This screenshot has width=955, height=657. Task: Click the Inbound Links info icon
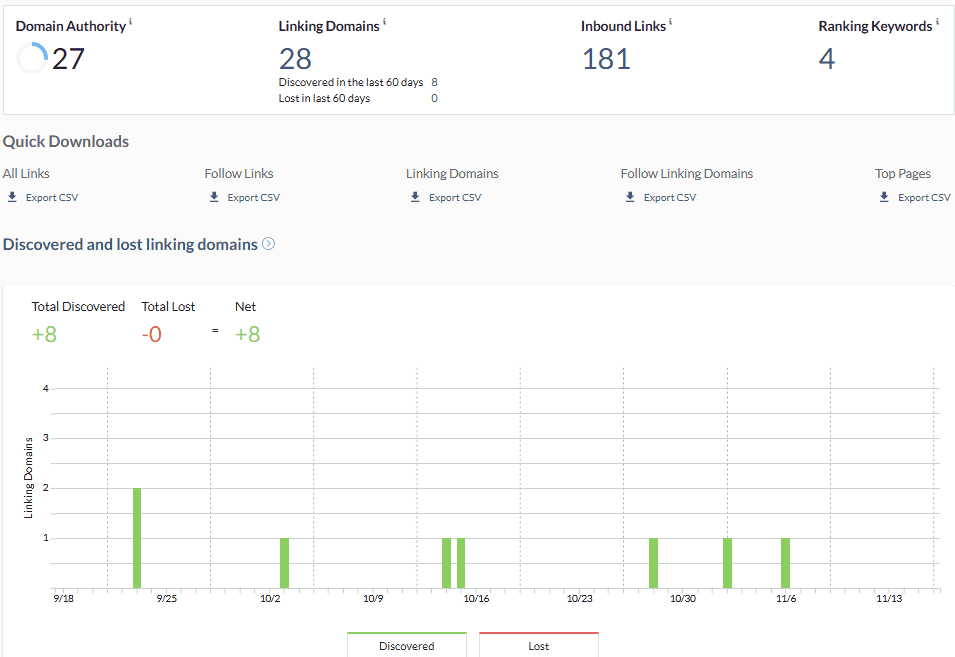click(x=671, y=21)
